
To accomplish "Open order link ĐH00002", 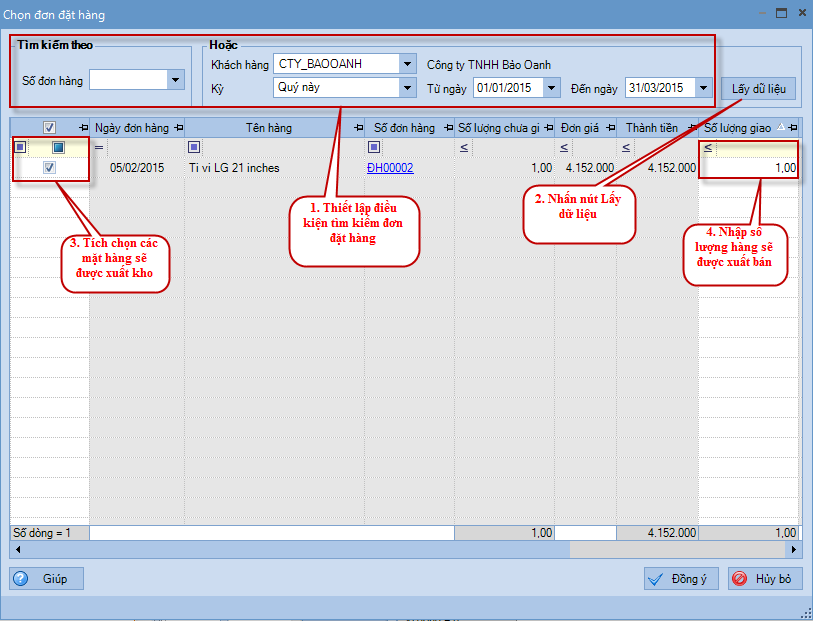I will tap(390, 168).
